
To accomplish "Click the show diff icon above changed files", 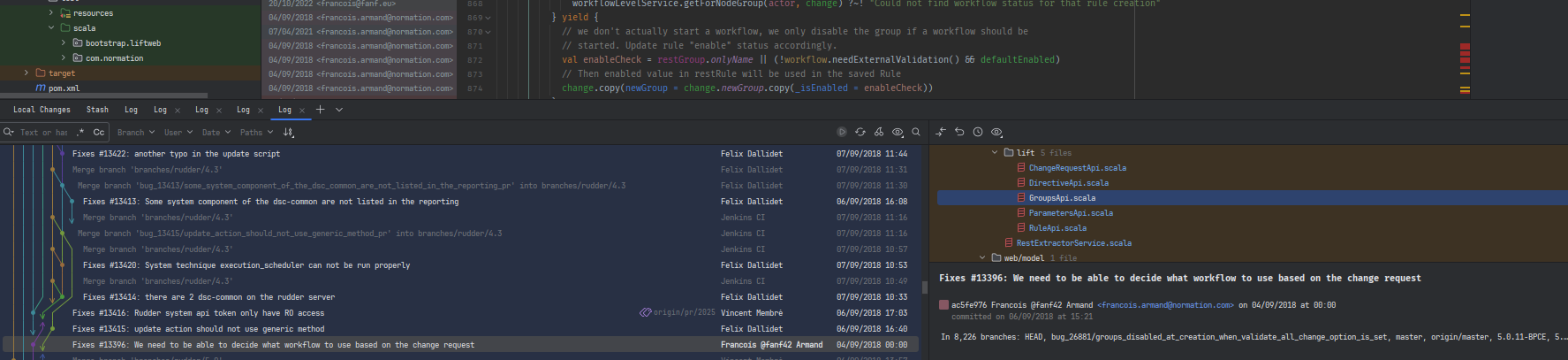I will [941, 132].
